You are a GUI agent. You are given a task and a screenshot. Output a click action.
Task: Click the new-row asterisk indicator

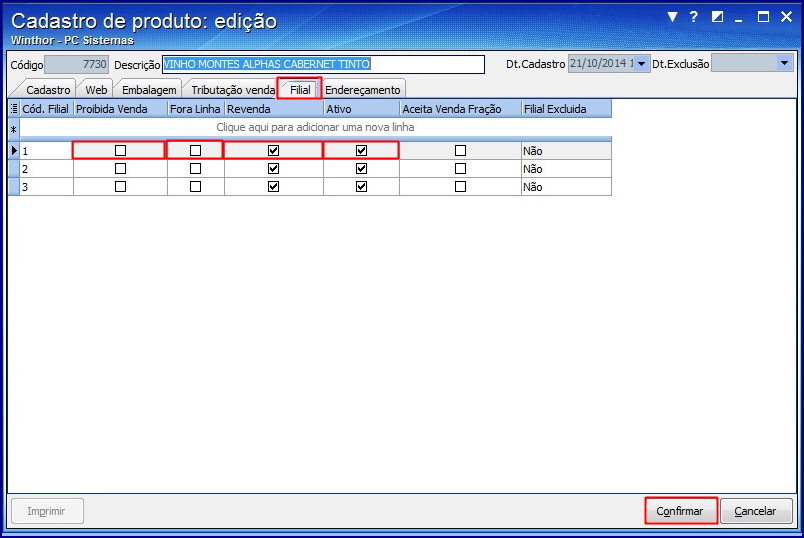pos(14,130)
